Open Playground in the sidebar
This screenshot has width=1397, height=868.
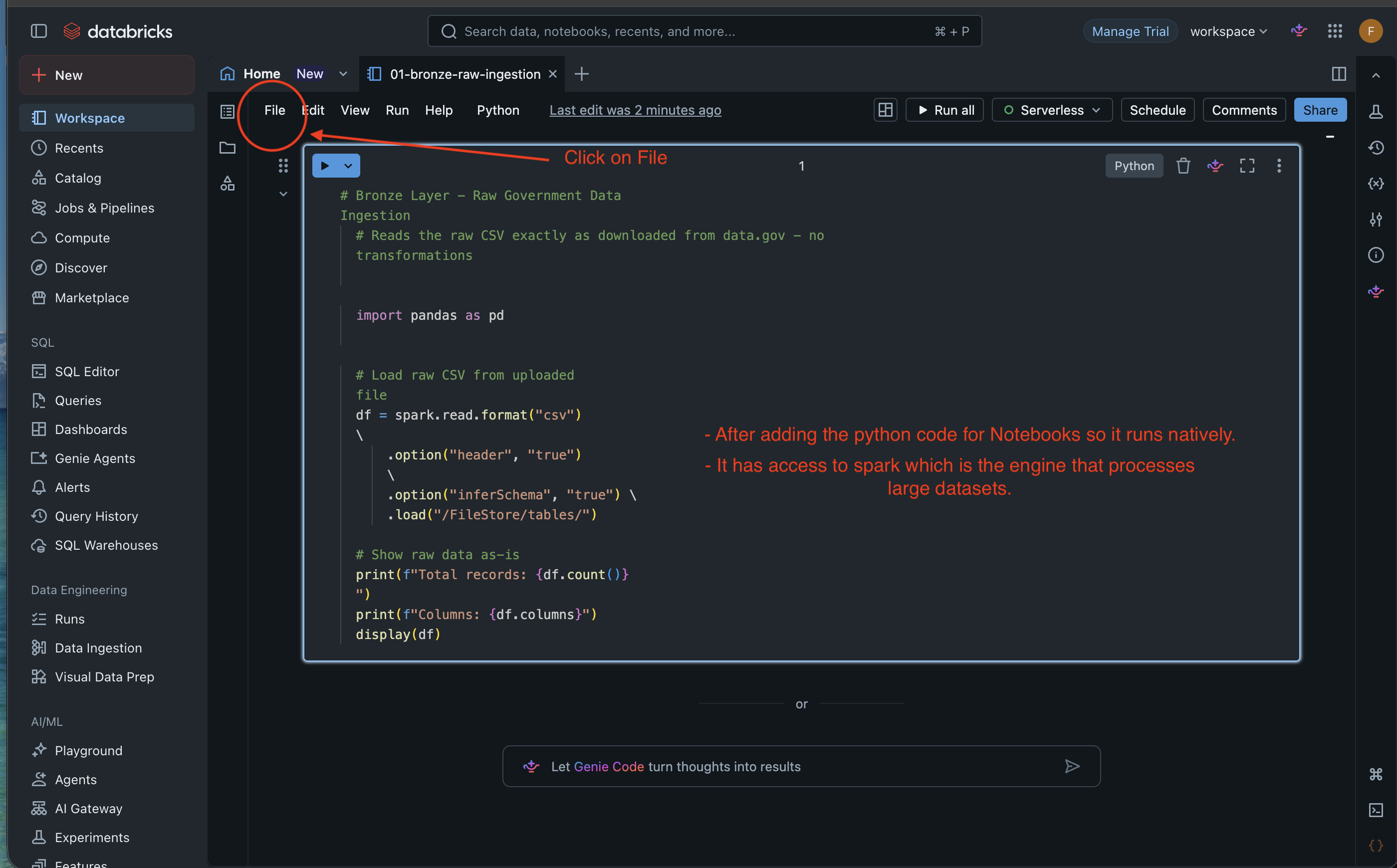[107, 750]
